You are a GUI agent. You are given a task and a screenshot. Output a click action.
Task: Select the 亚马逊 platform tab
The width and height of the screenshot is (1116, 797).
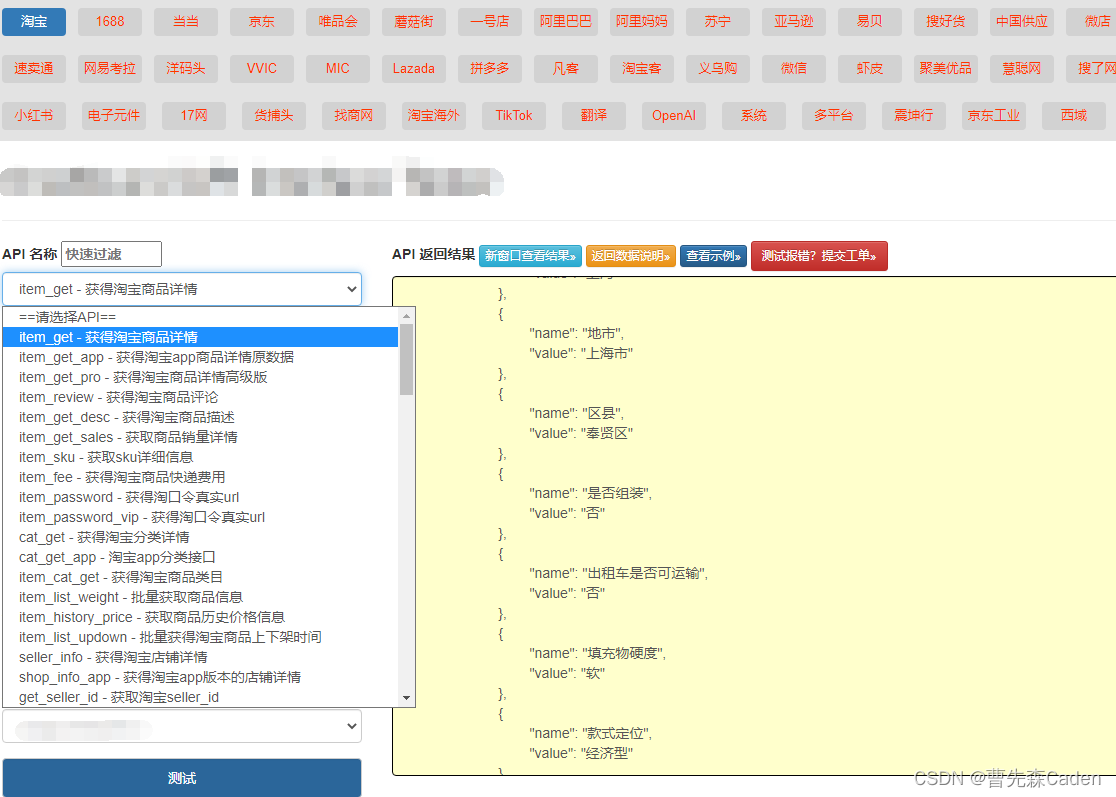point(794,21)
